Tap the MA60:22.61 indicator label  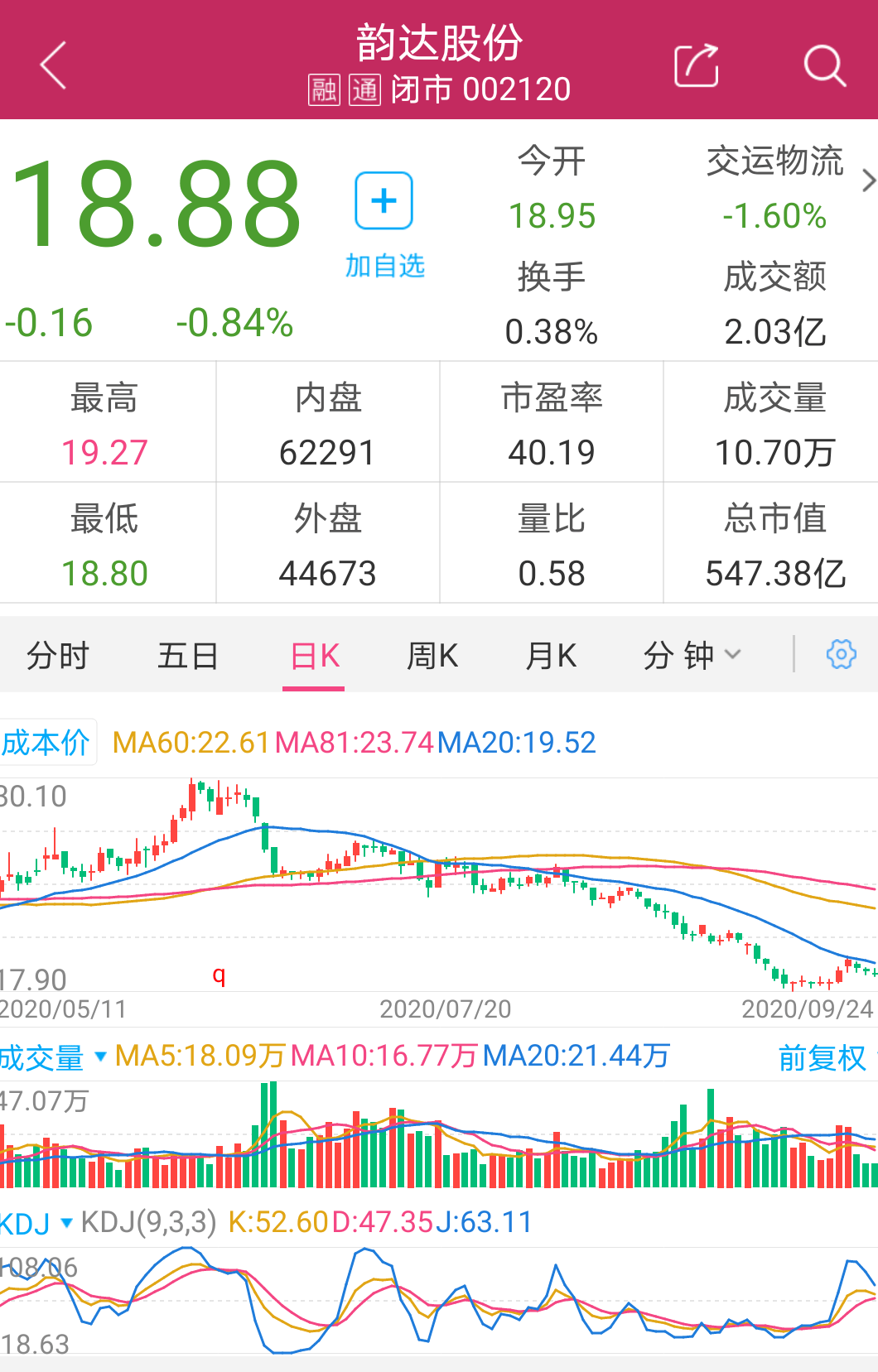(x=191, y=743)
